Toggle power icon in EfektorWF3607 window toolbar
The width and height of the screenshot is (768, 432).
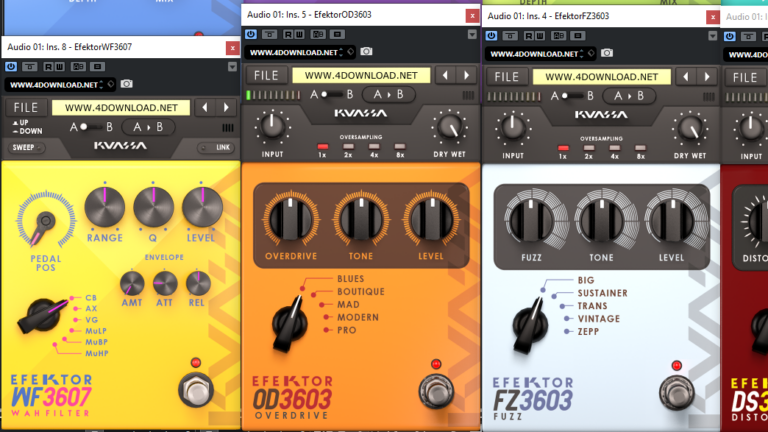coord(11,67)
